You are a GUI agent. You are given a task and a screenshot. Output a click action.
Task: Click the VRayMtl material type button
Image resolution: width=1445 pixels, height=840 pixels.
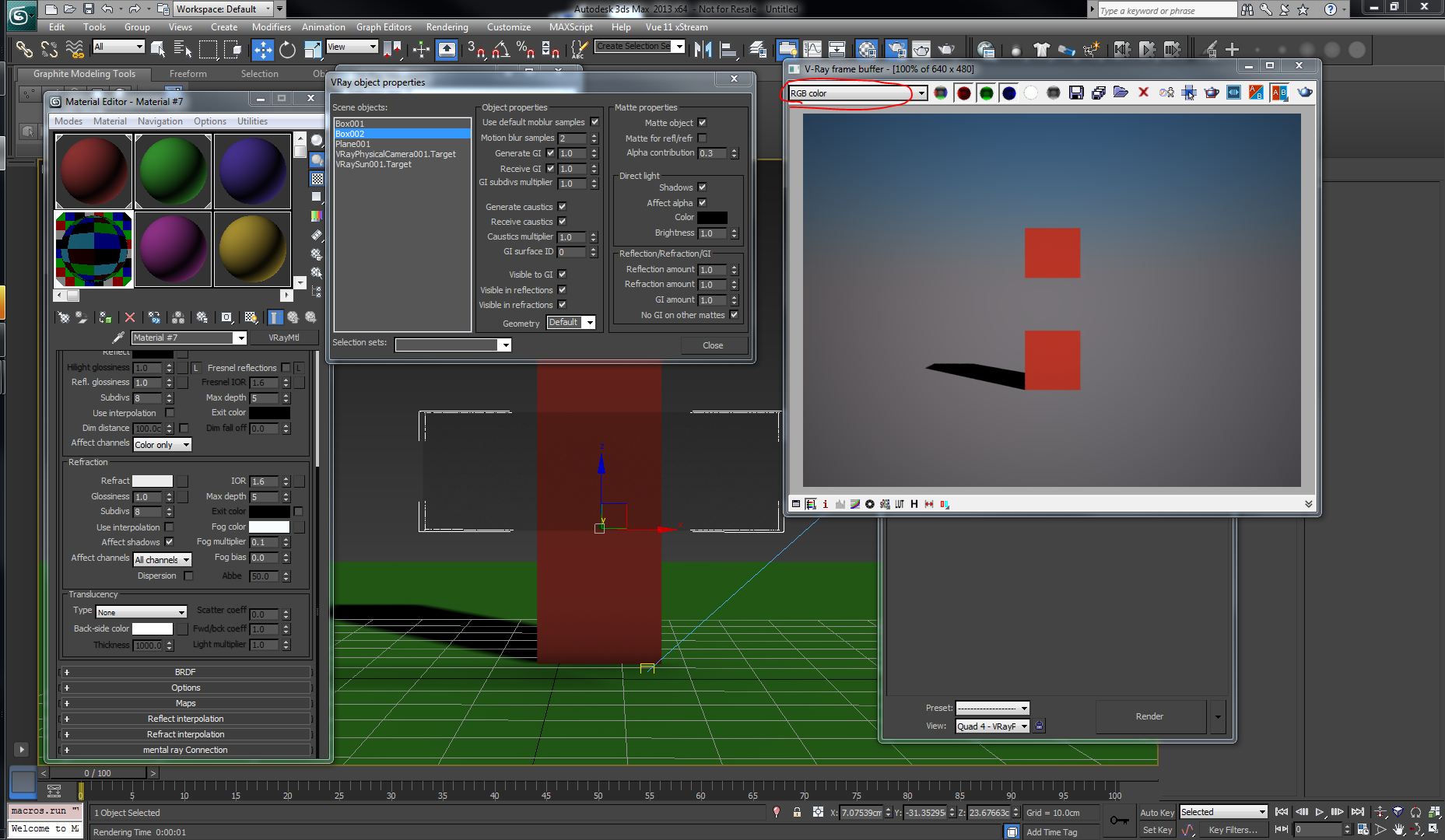point(284,338)
